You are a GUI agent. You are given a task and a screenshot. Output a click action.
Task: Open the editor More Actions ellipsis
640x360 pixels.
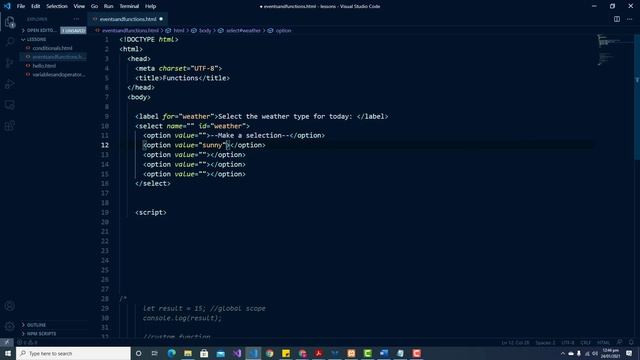pyautogui.click(x=629, y=19)
